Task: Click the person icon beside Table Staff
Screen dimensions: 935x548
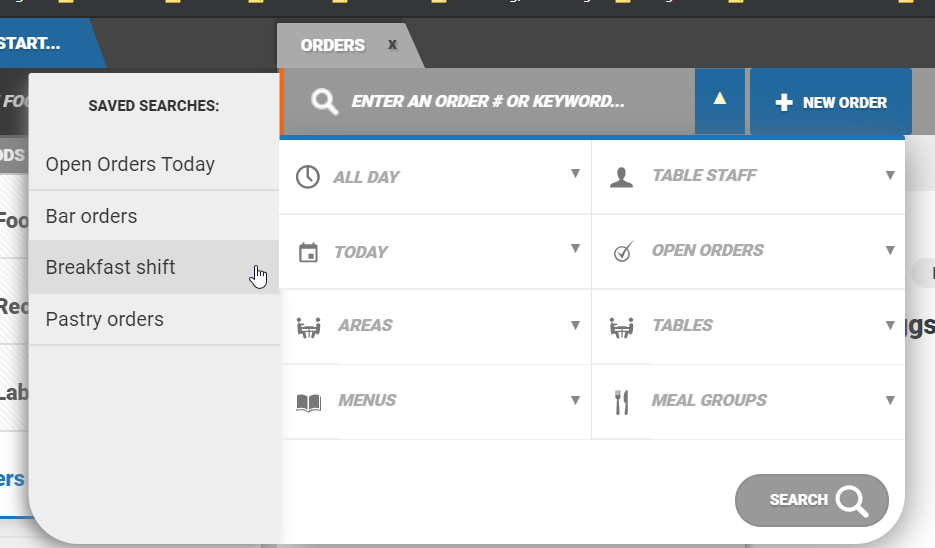Action: pyautogui.click(x=621, y=177)
